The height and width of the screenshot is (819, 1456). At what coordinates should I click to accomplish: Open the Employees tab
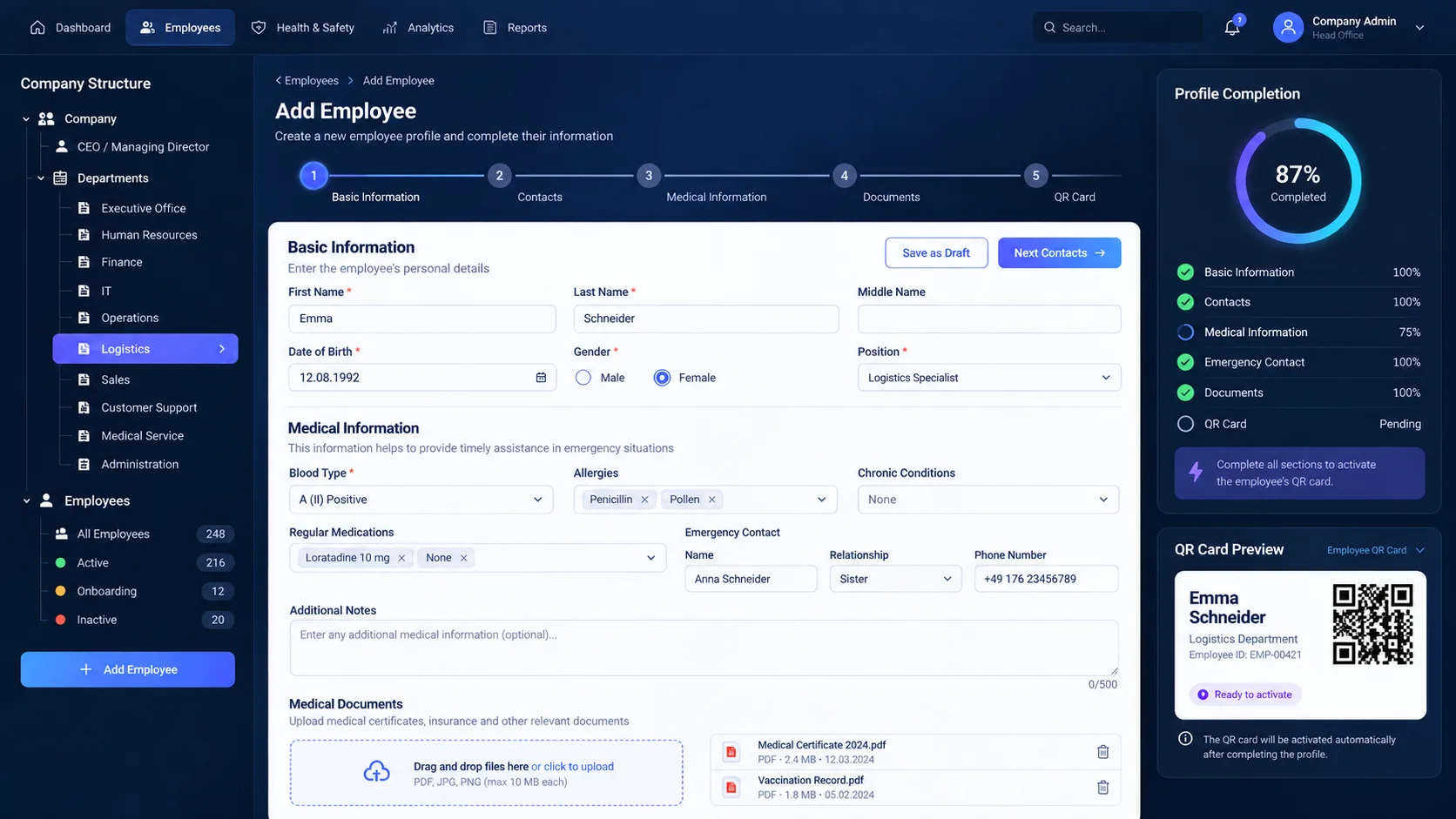[180, 28]
